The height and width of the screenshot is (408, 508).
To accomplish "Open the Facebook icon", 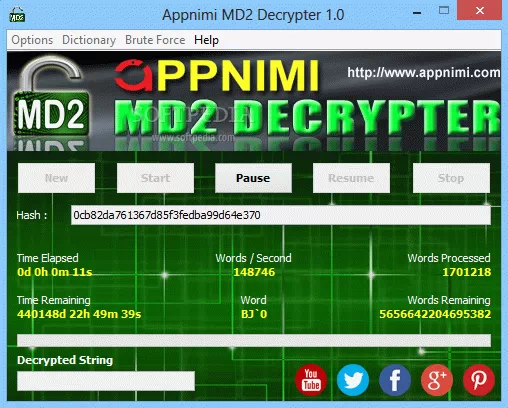I will click(x=395, y=380).
